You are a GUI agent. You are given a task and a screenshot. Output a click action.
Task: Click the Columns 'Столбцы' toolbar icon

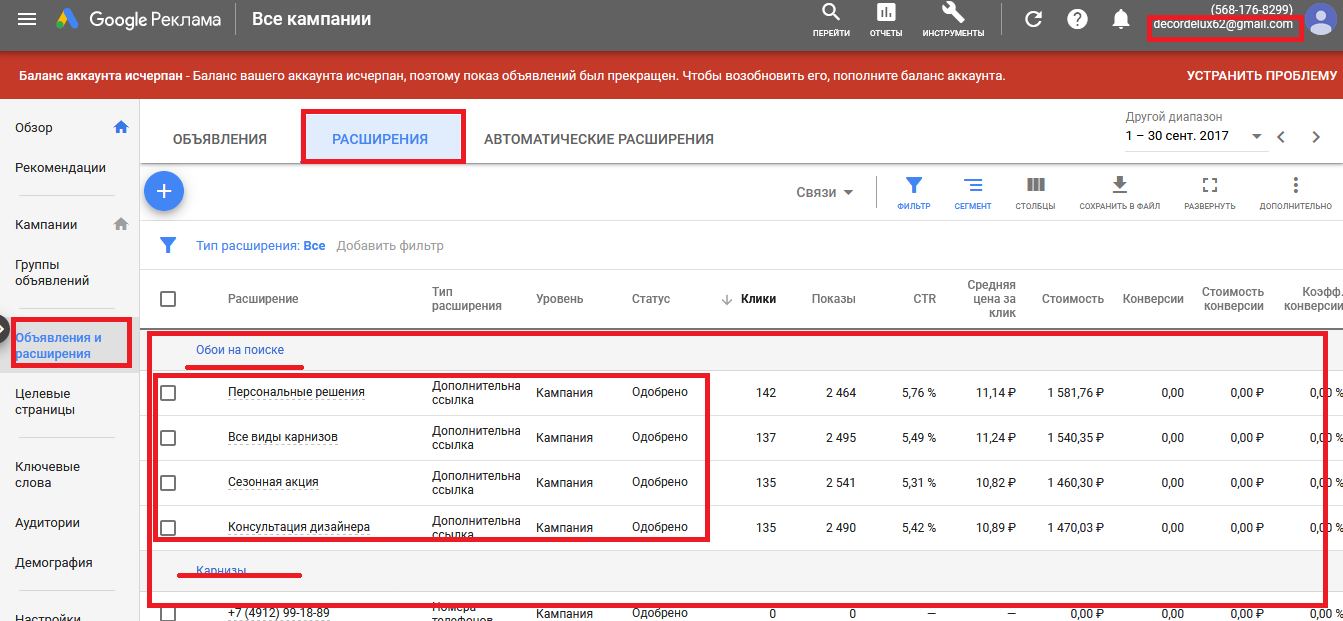[1035, 186]
